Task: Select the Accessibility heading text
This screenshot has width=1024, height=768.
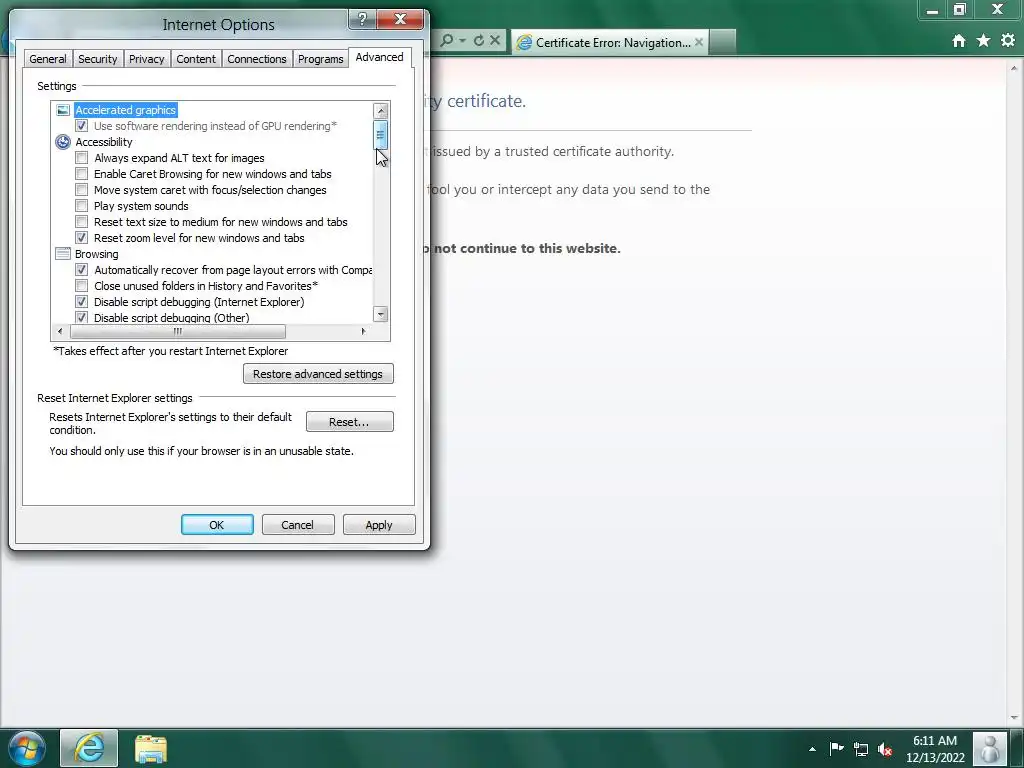Action: coord(103,142)
